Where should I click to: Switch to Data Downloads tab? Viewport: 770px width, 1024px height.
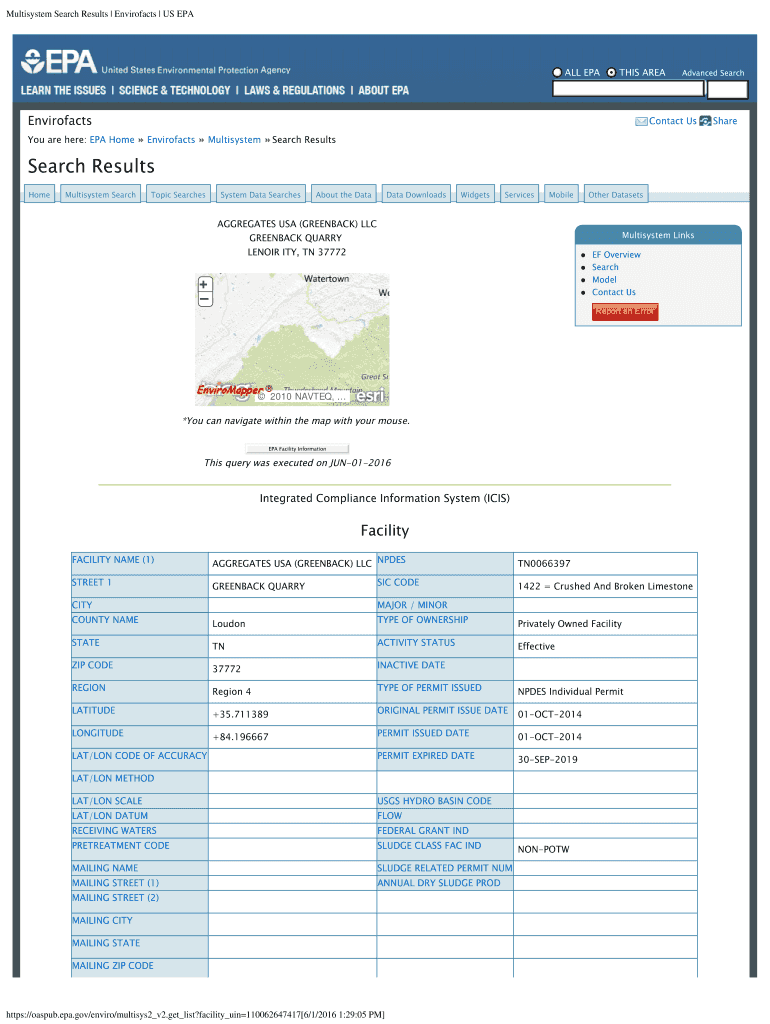coord(416,195)
